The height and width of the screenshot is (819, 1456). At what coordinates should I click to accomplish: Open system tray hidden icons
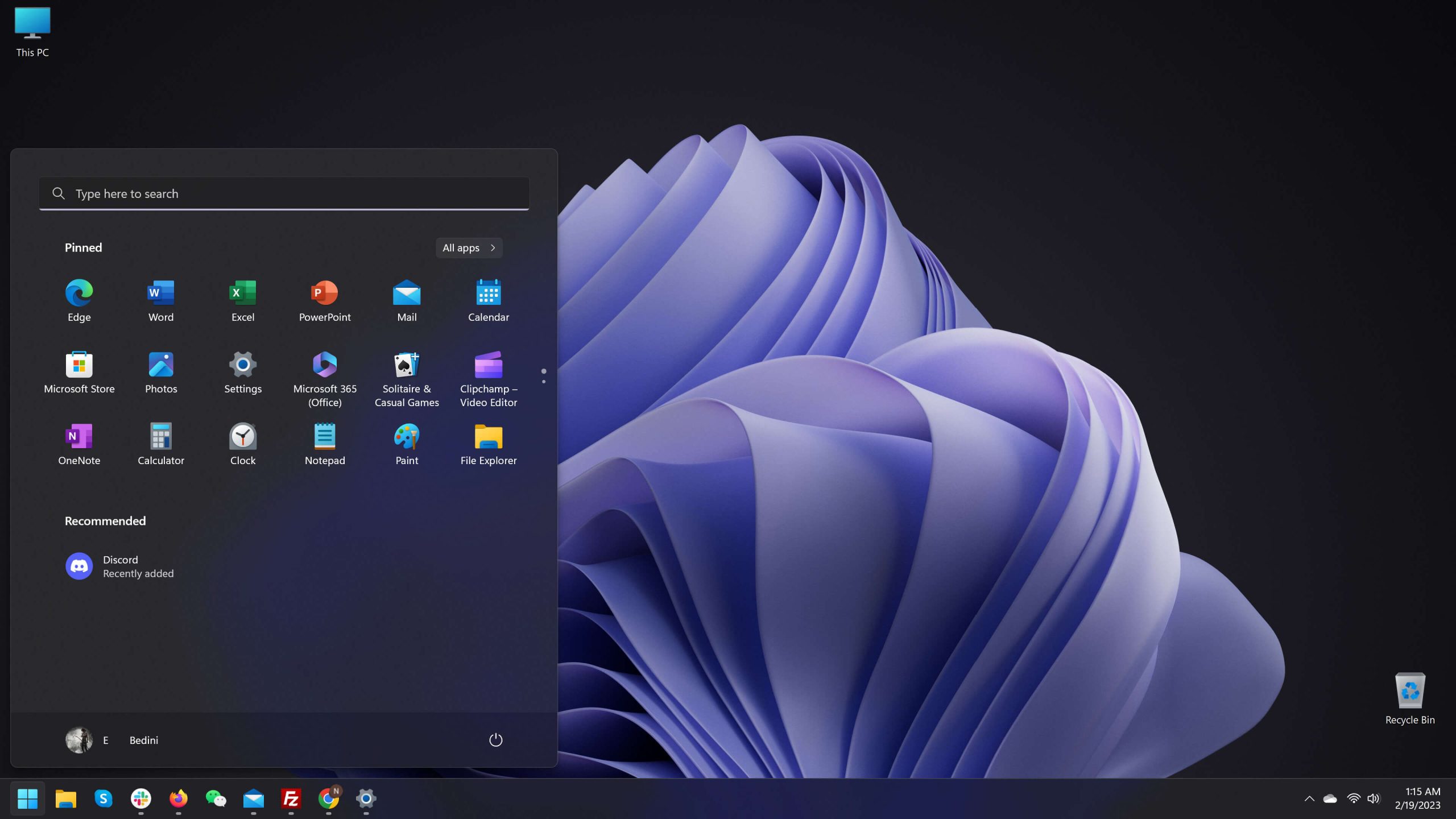(1308, 798)
